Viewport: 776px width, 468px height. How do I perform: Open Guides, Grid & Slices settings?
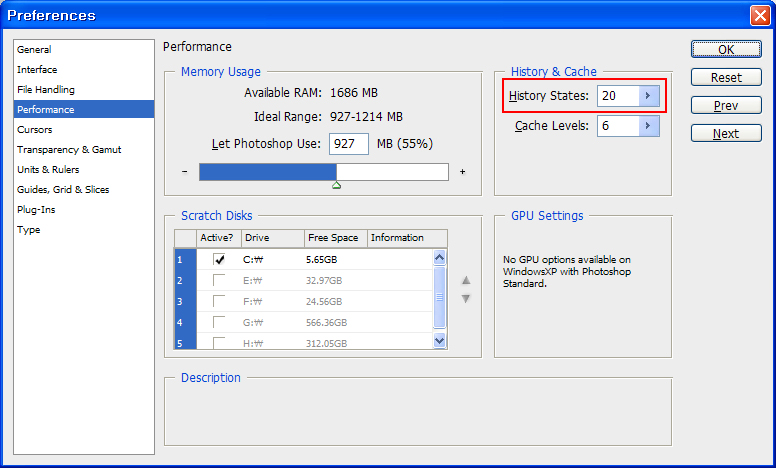click(63, 189)
